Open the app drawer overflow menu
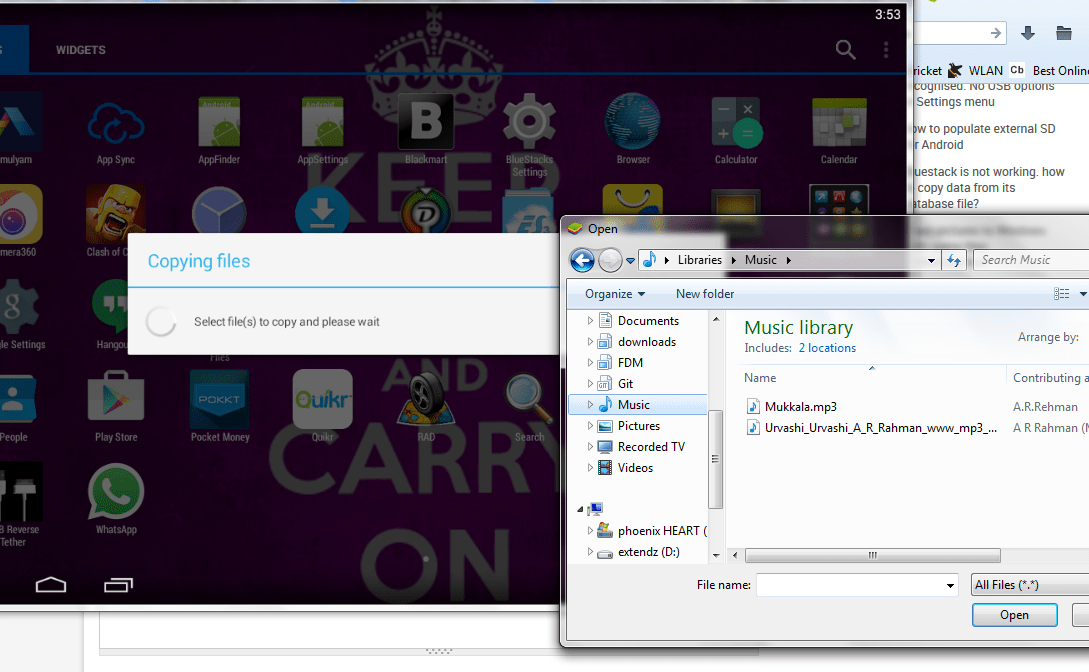Image resolution: width=1089 pixels, height=672 pixels. (x=886, y=49)
